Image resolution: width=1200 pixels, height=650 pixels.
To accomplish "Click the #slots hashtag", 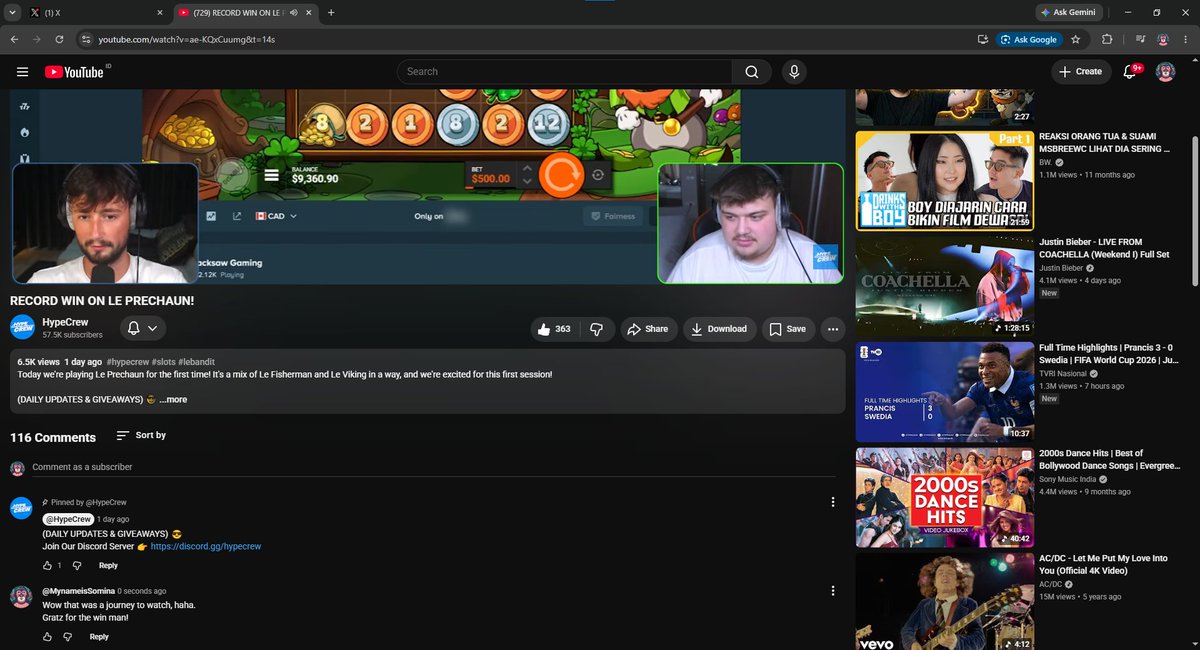I will tap(165, 362).
